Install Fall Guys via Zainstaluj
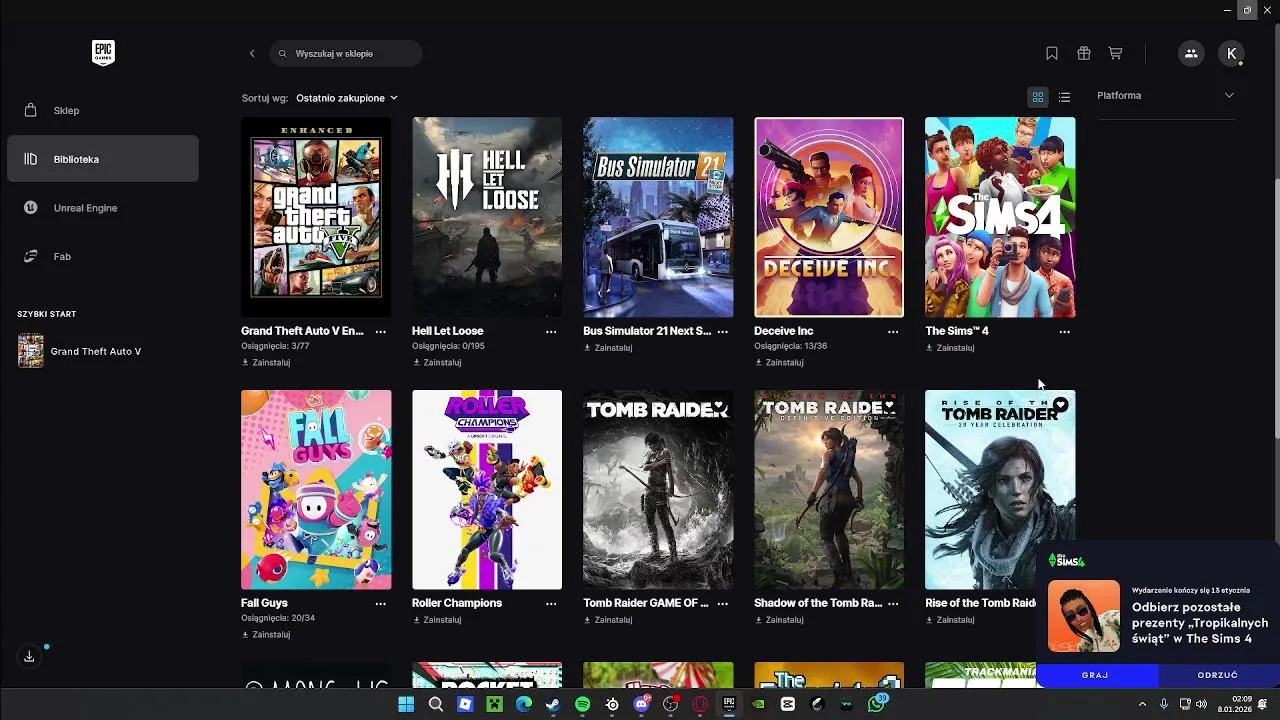The width and height of the screenshot is (1280, 720). 265,634
